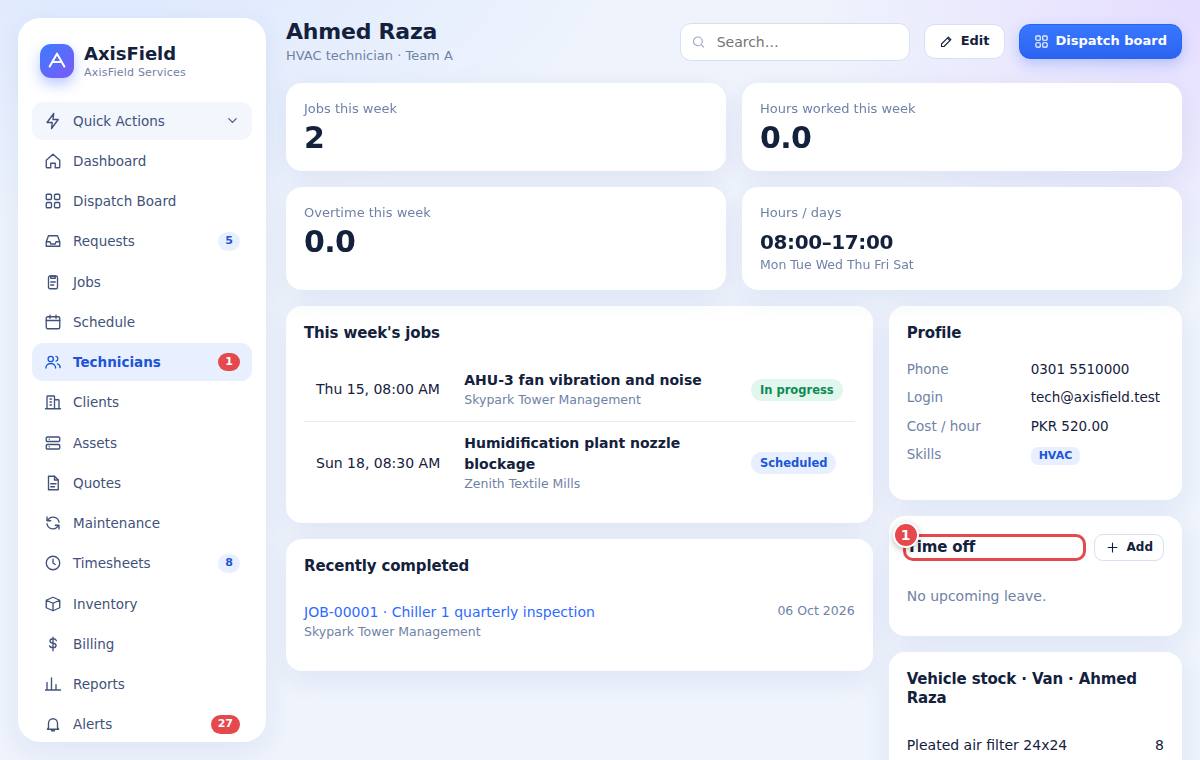Viewport: 1200px width, 760px height.
Task: Open the Dispatch board button
Action: [x=1100, y=41]
